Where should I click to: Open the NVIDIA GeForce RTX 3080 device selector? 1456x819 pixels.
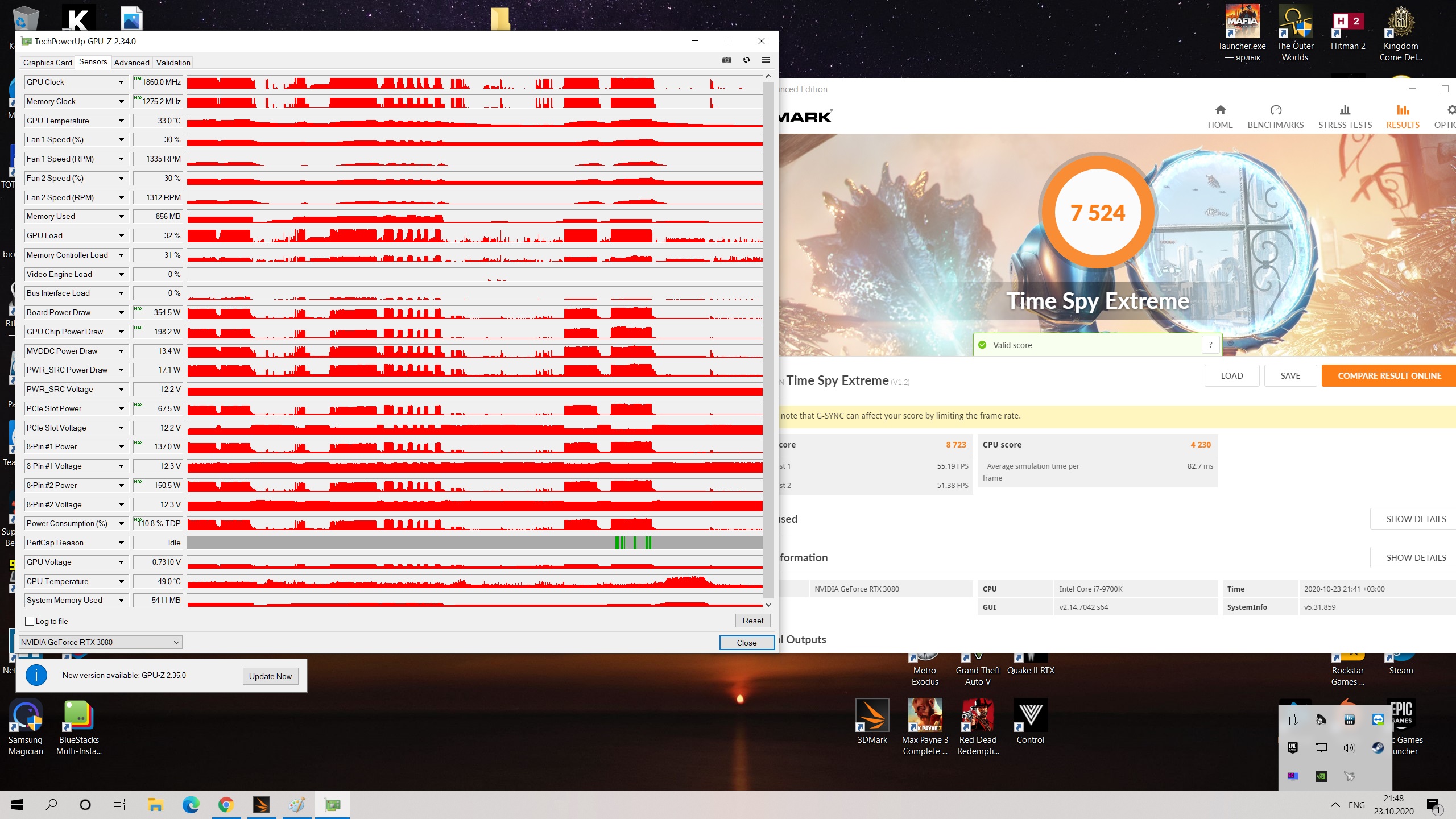click(x=100, y=642)
